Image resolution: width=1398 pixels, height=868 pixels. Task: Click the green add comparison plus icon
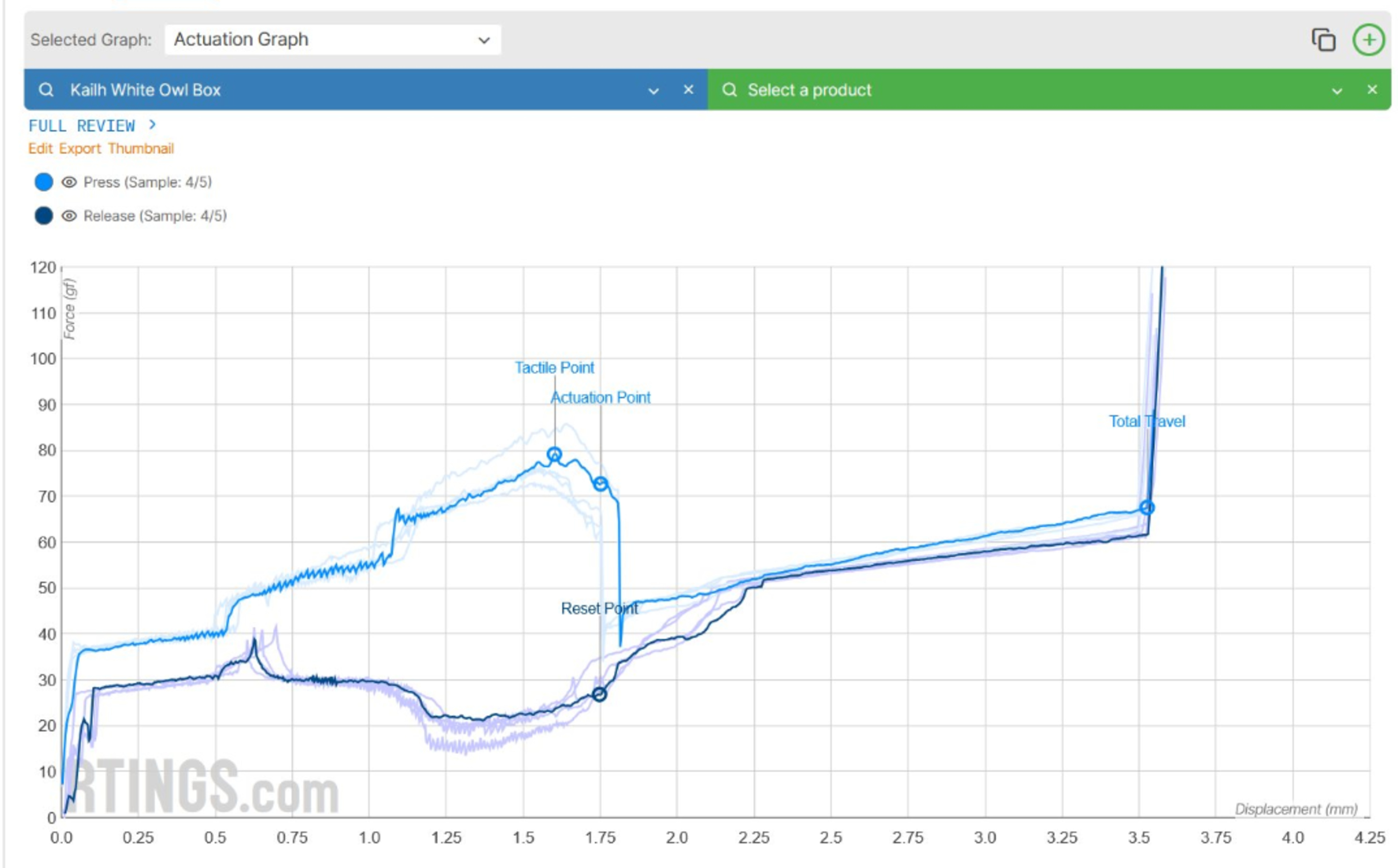click(1369, 40)
